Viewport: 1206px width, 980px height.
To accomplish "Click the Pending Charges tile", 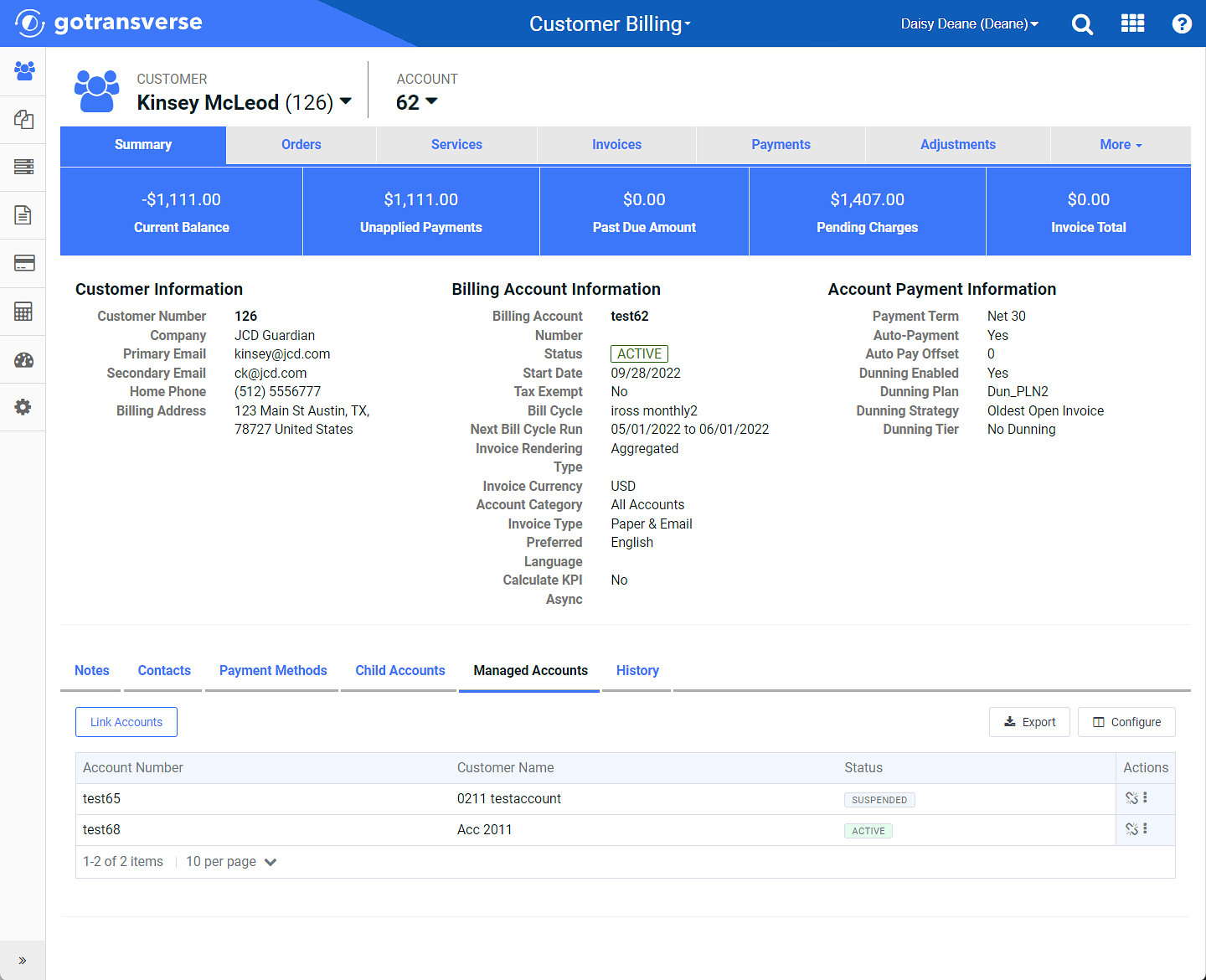I will (868, 212).
